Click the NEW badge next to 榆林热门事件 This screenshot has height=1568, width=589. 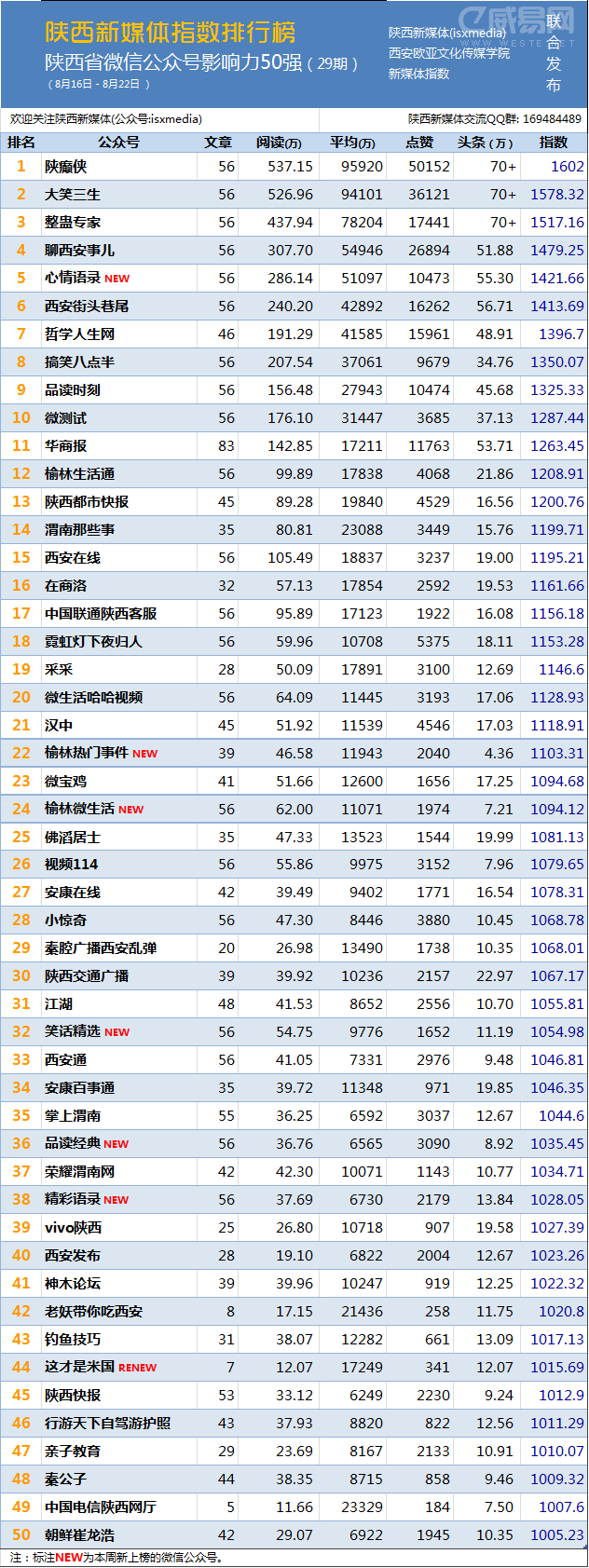(x=144, y=754)
